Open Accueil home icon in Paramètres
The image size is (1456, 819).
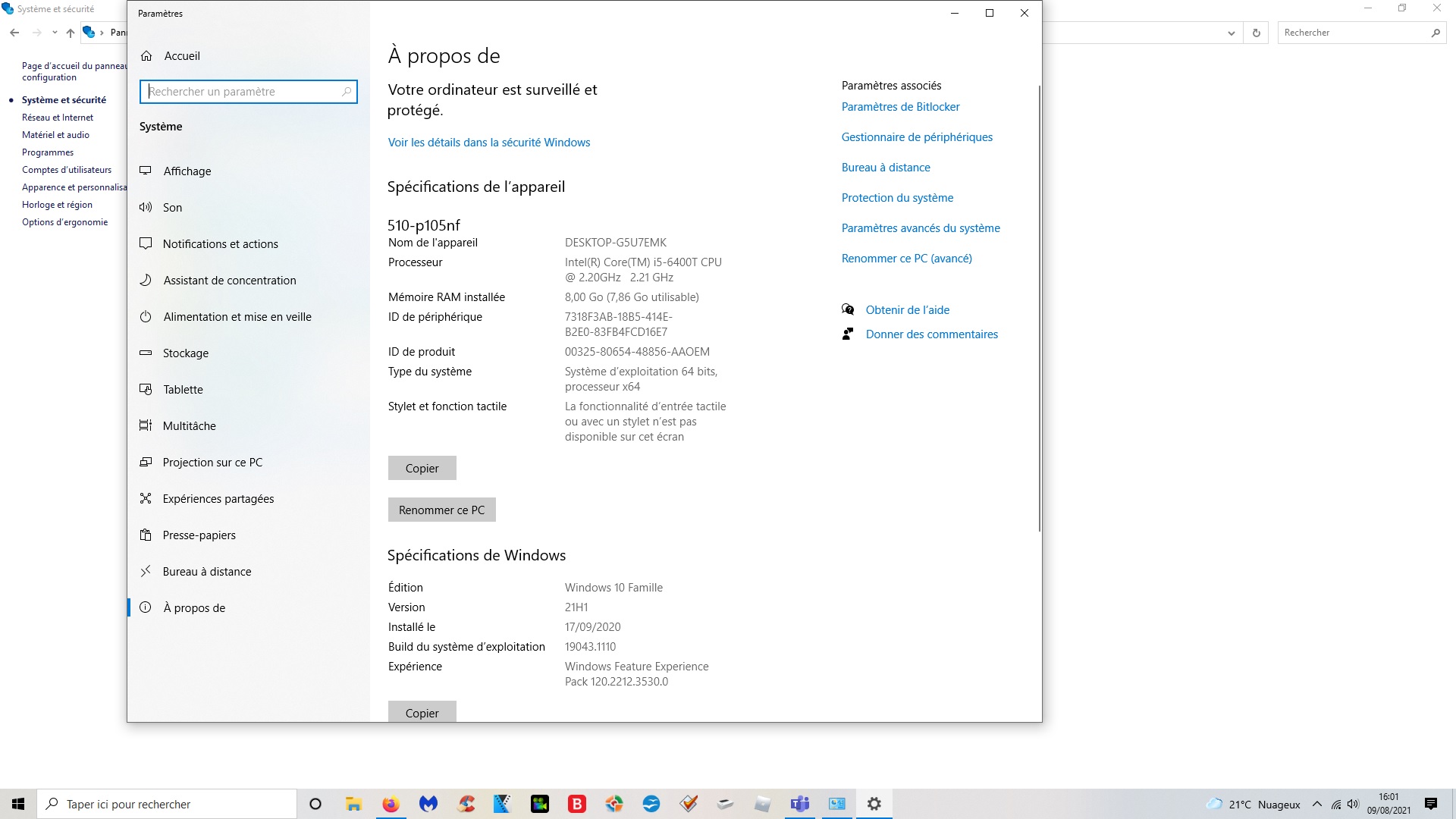pyautogui.click(x=146, y=56)
